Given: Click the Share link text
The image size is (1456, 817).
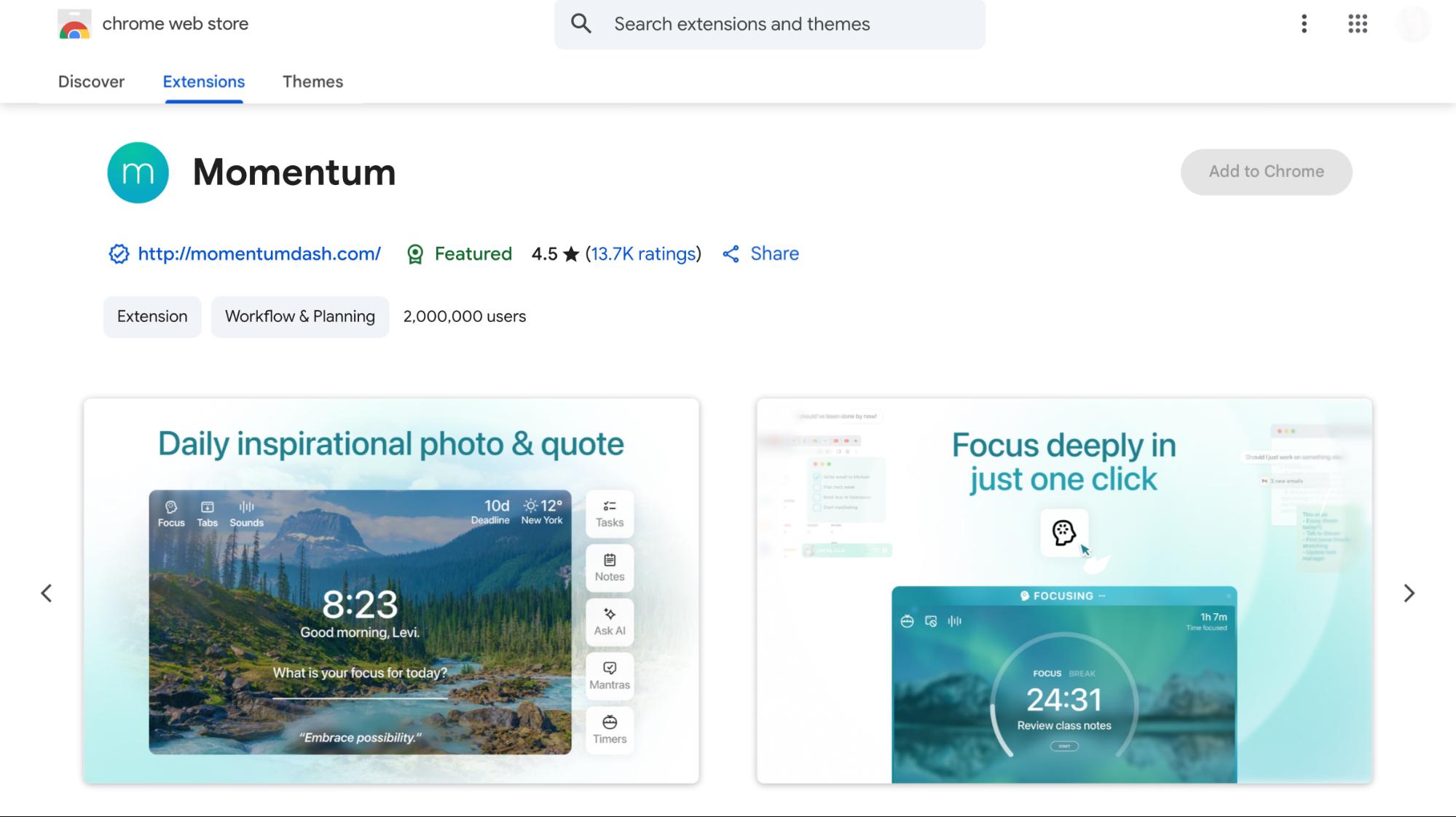Looking at the screenshot, I should click(x=775, y=254).
